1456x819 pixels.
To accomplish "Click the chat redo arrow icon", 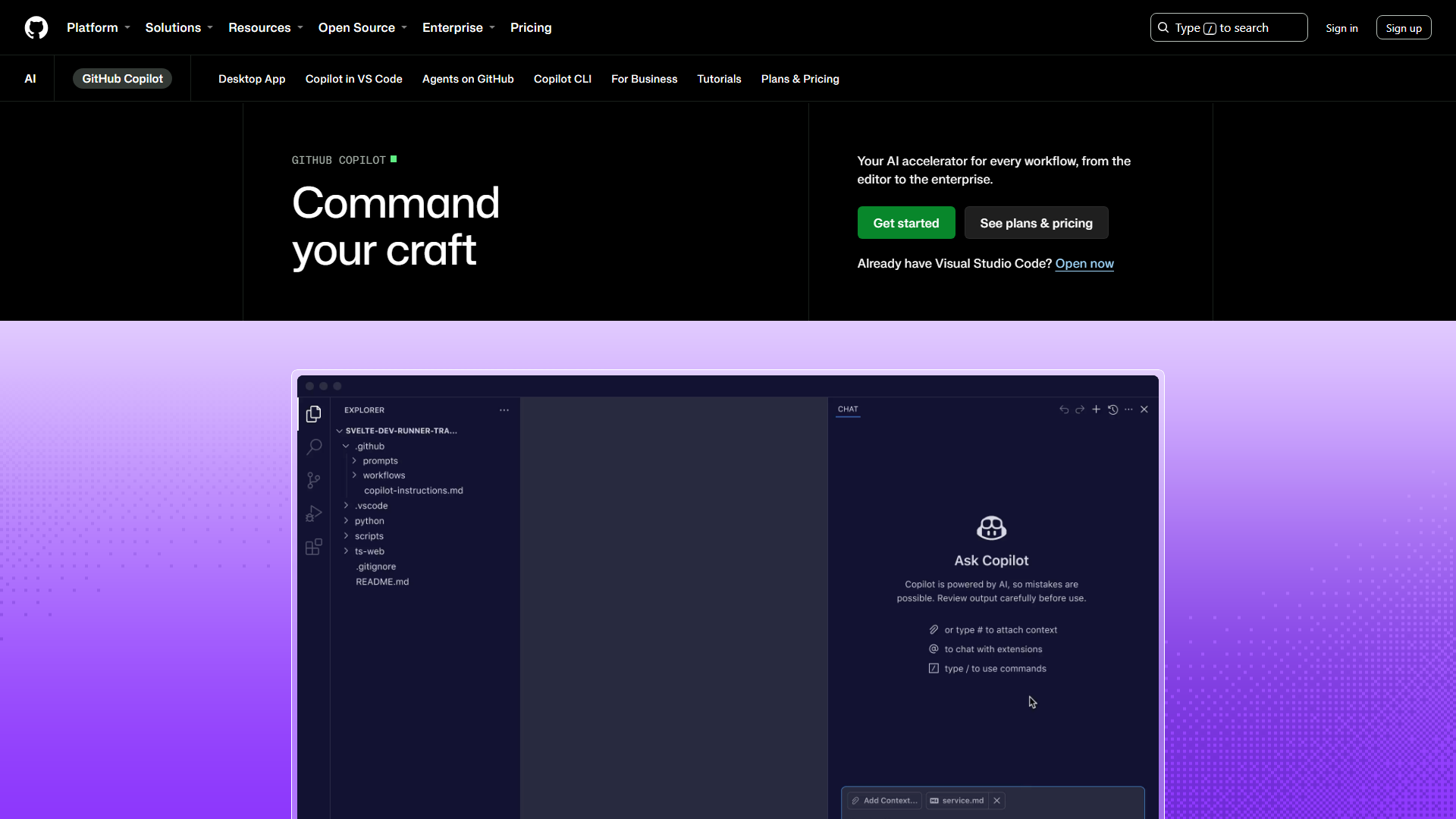I will [1080, 409].
